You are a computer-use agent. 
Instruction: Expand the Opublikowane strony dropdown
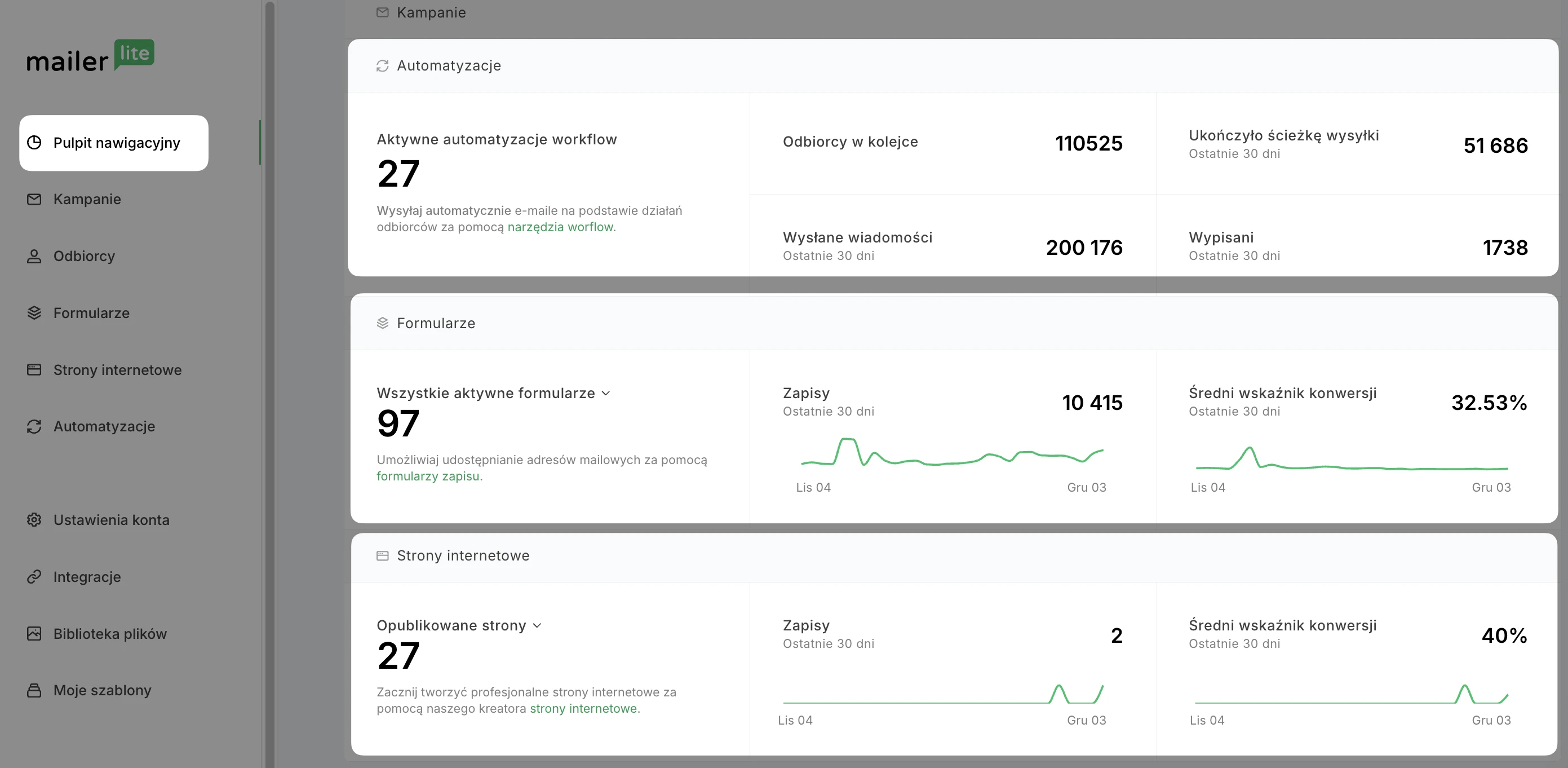537,626
